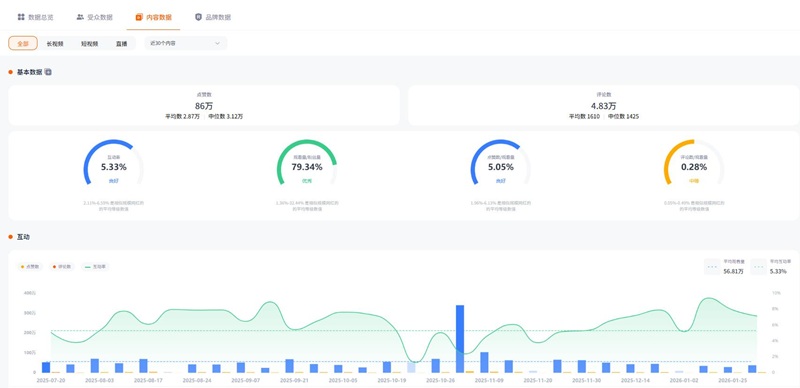Toggle the 互动率 line legend
Viewport: 800px width, 388px height.
(x=95, y=266)
